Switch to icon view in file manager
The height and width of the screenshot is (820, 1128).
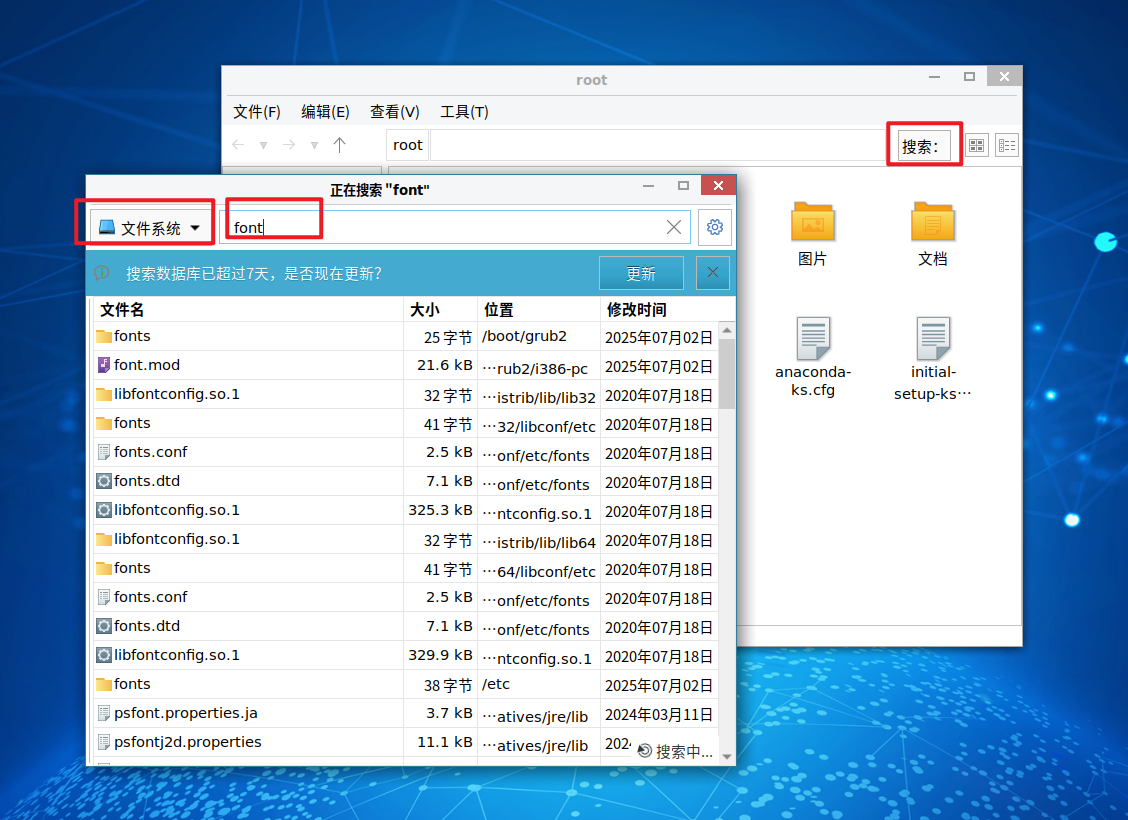point(977,145)
